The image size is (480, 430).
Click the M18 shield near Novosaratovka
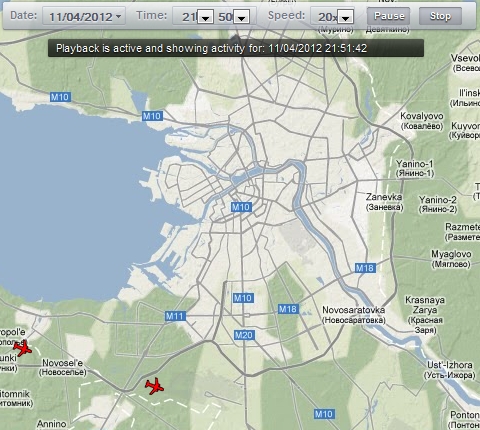point(288,309)
